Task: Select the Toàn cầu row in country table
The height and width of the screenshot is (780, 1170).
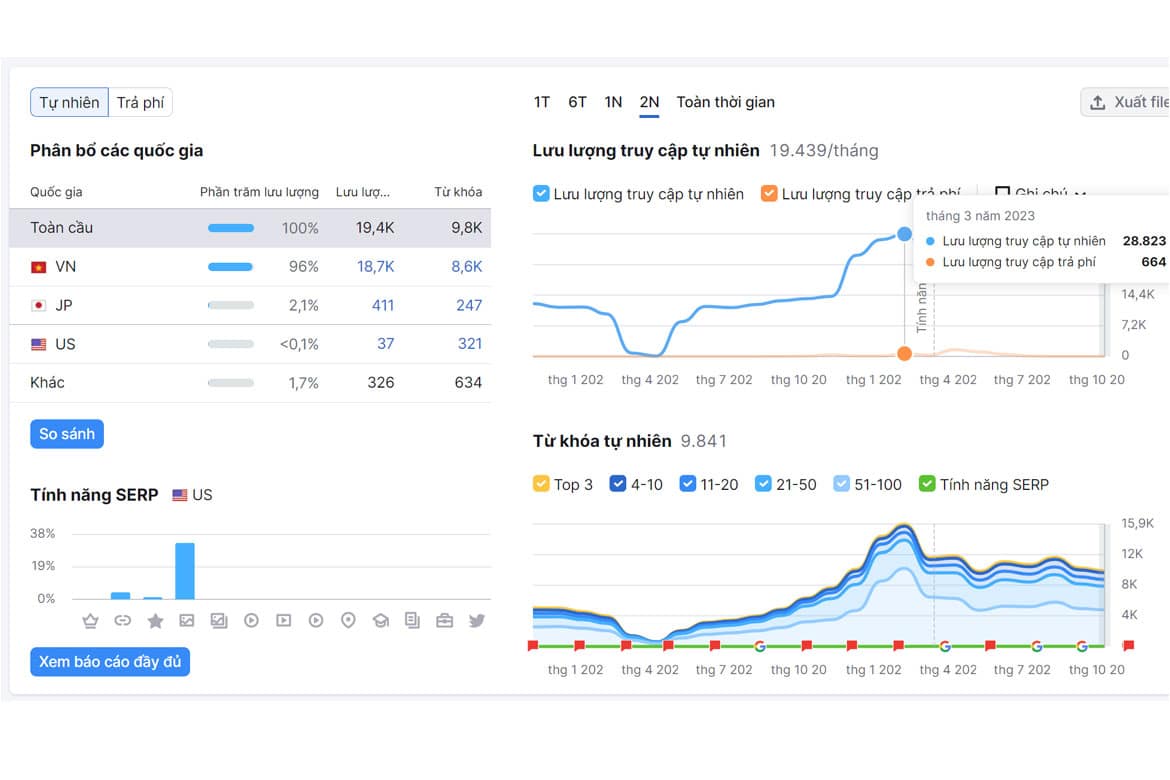Action: click(x=250, y=228)
